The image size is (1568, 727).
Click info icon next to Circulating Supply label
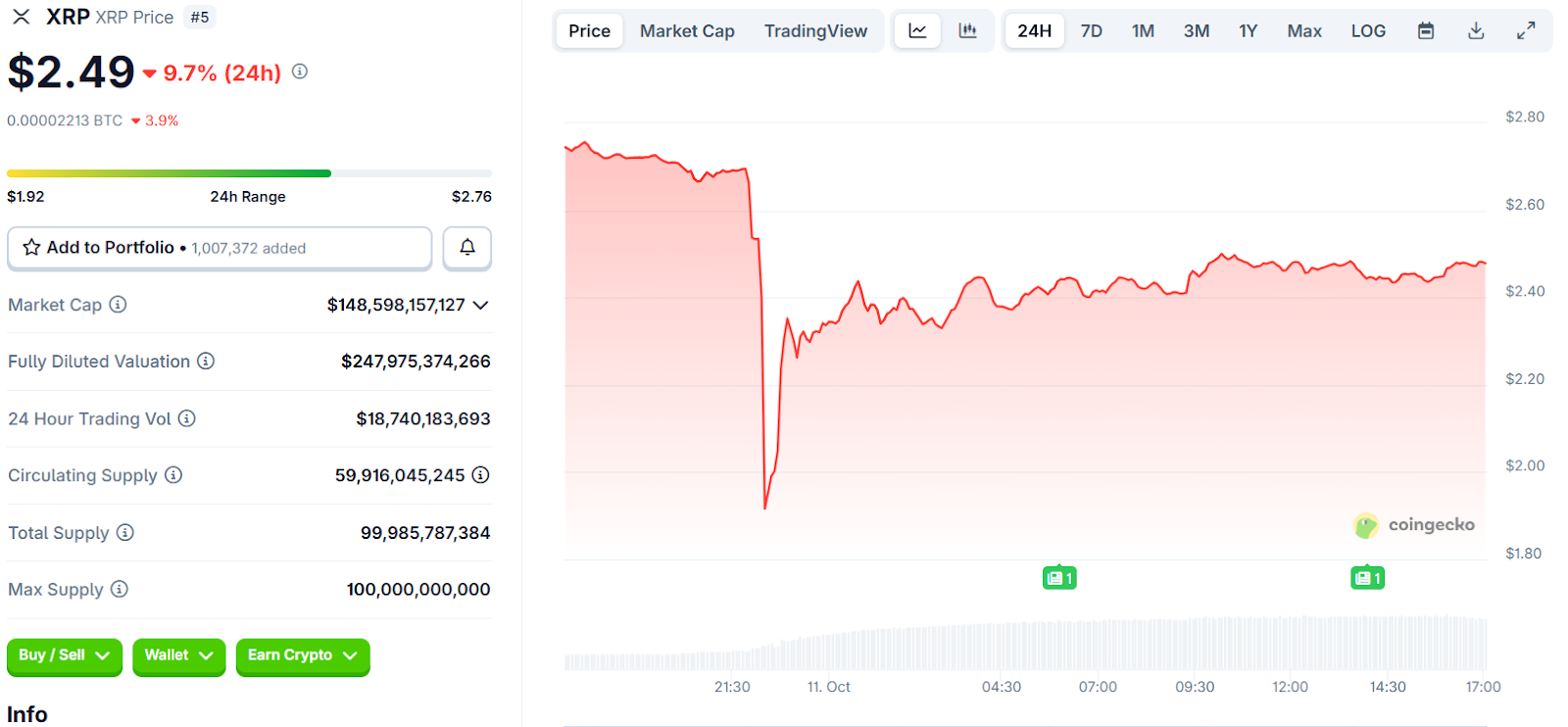(x=173, y=475)
